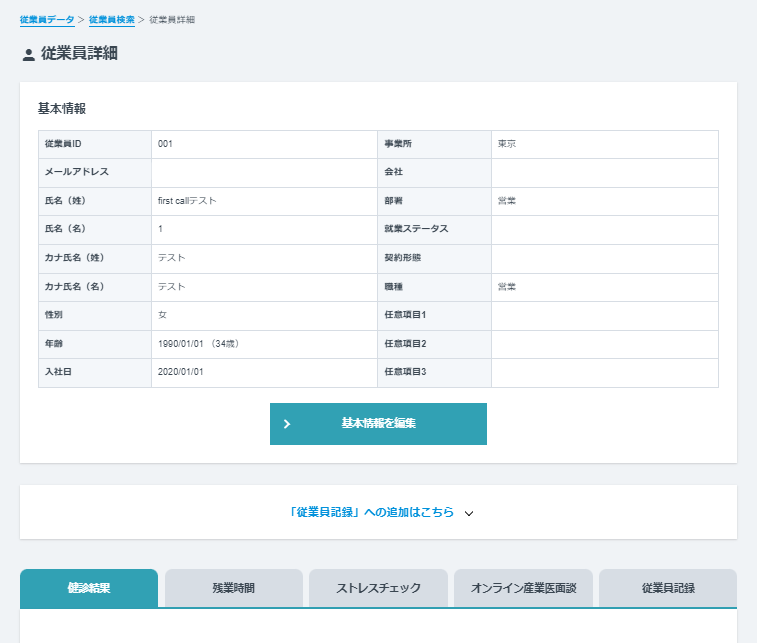The width and height of the screenshot is (757, 643).
Task: Click the person icon beside 従業員詳細 heading
Action: 28,55
